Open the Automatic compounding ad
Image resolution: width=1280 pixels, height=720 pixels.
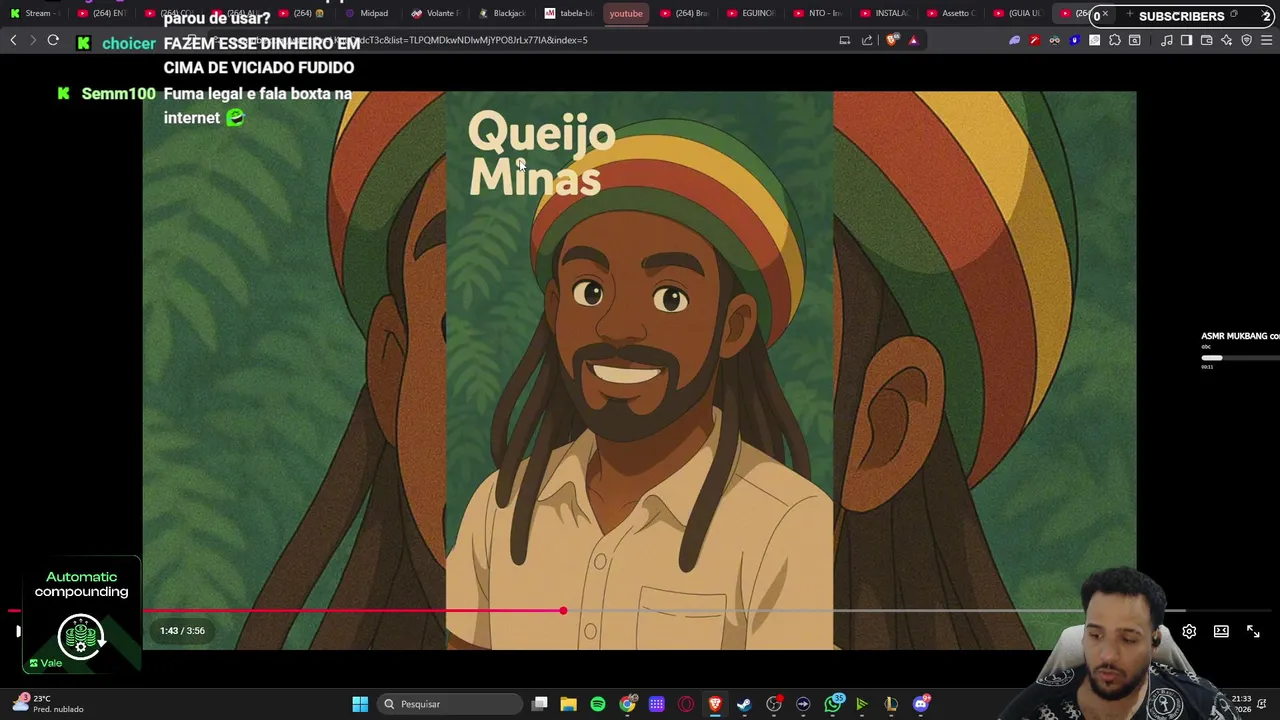81,615
